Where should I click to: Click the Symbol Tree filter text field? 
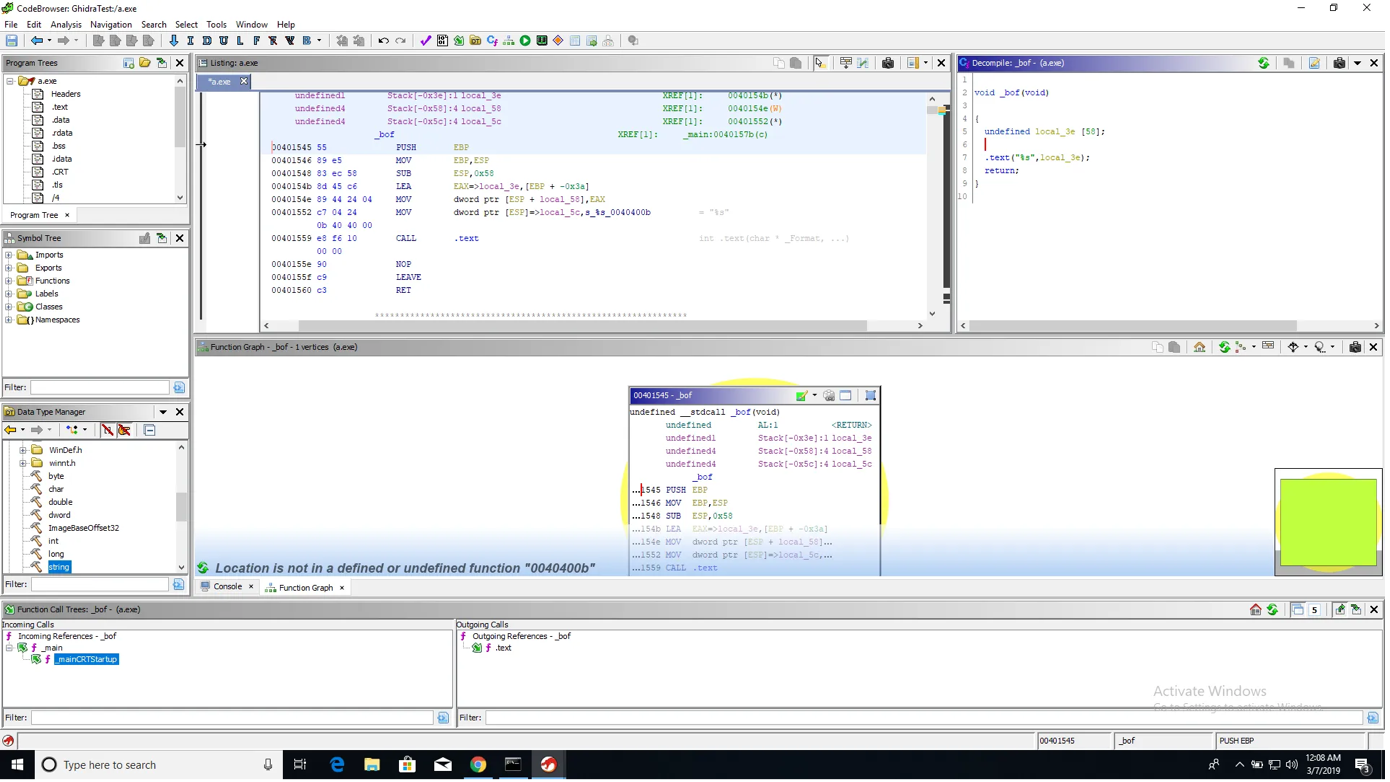pyautogui.click(x=100, y=387)
